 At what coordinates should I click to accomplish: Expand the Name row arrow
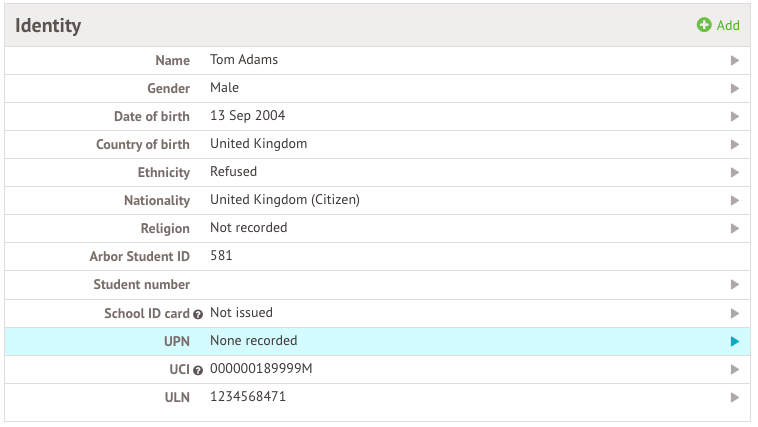click(735, 61)
